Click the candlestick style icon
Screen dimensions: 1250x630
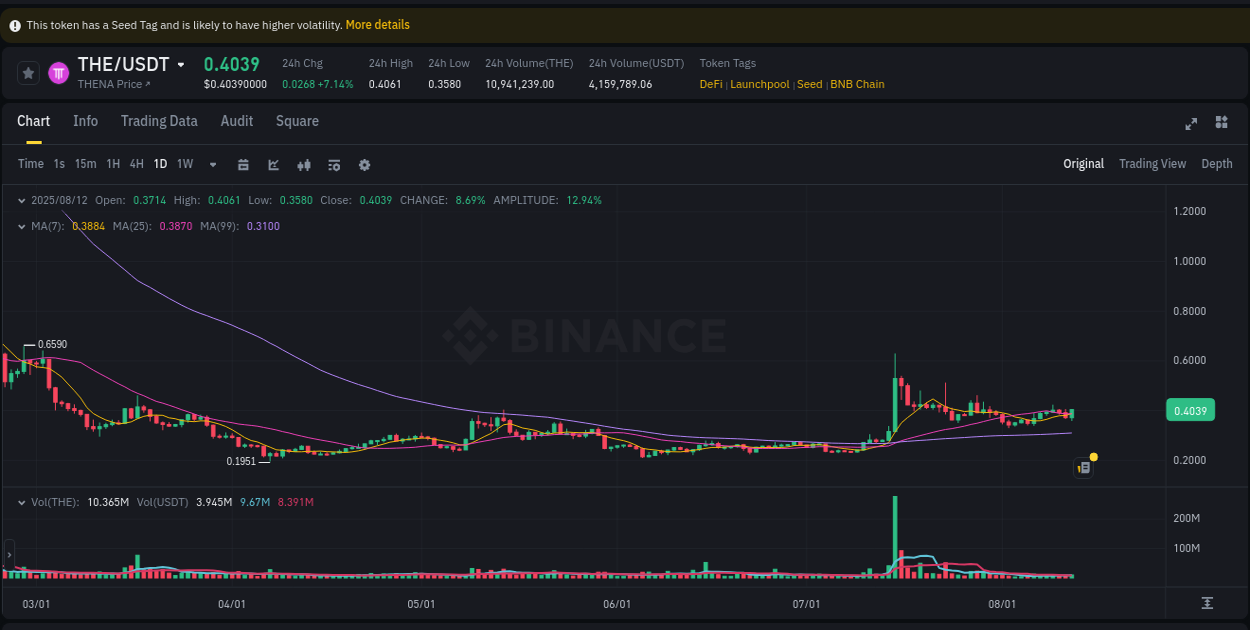304,164
